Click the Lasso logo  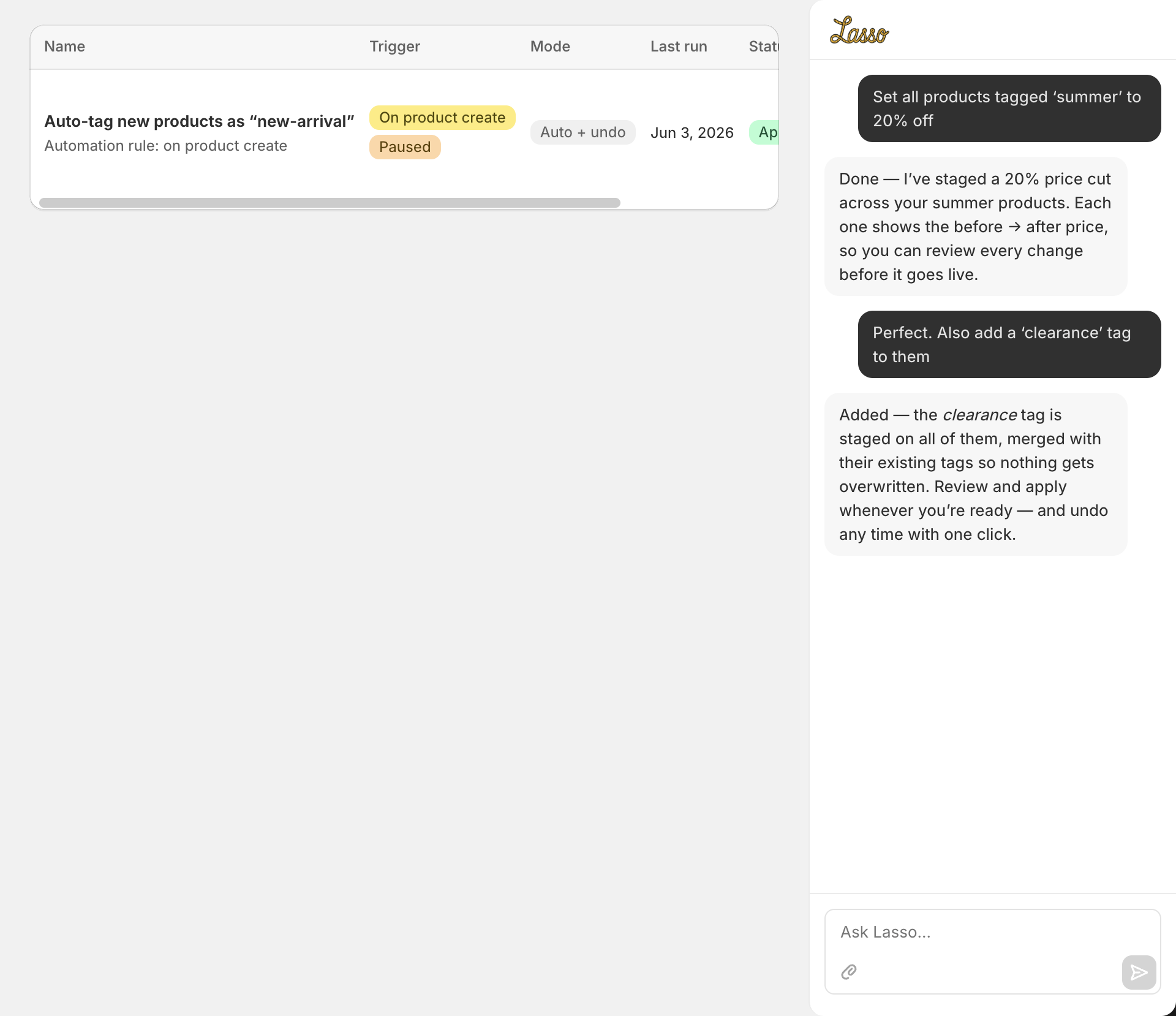(x=859, y=31)
